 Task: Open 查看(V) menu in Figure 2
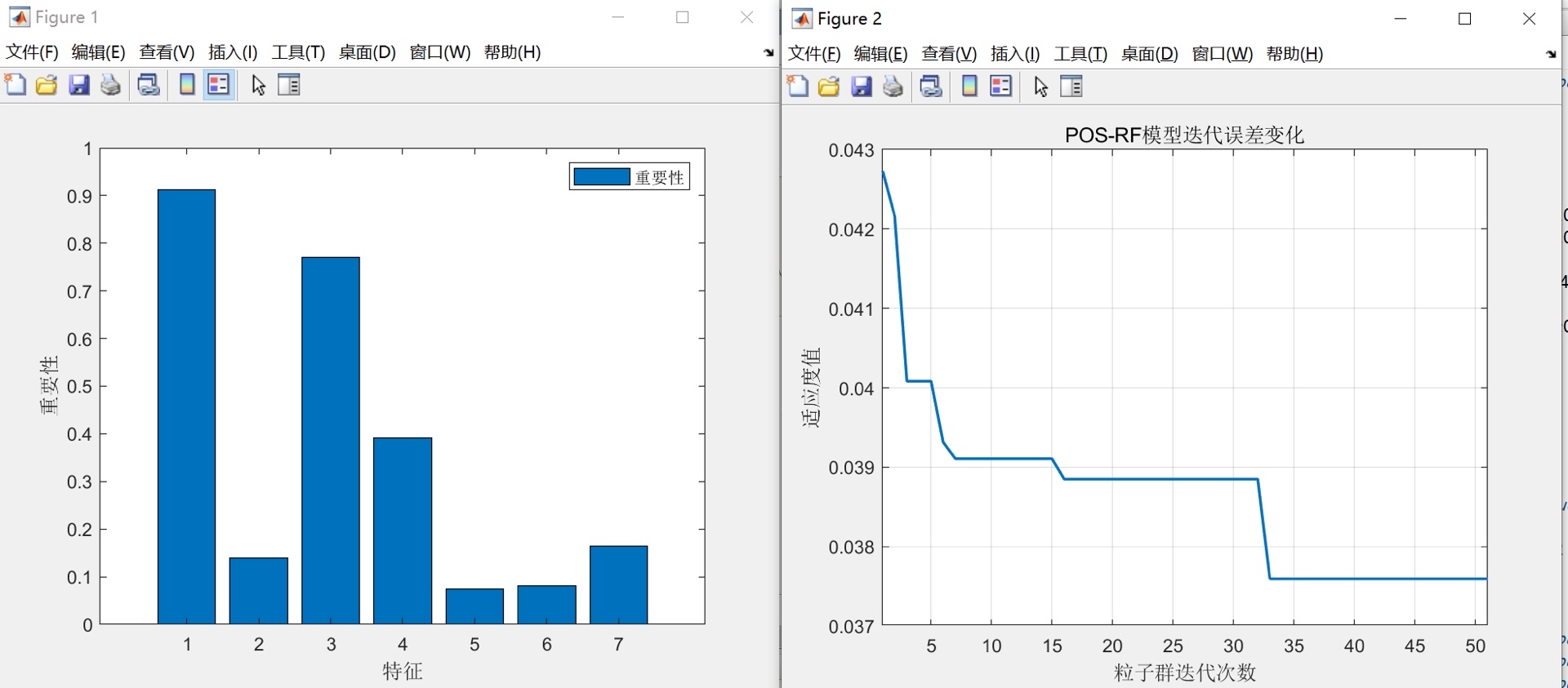tap(950, 54)
